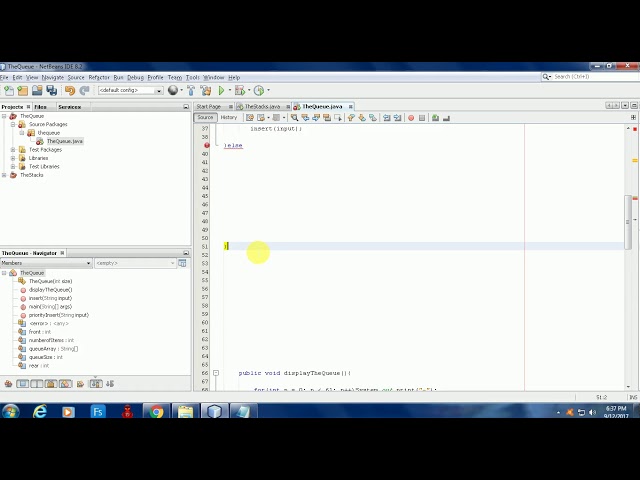640x480 pixels.
Task: Click the Shift Line Right editor icon
Action: pos(397,118)
